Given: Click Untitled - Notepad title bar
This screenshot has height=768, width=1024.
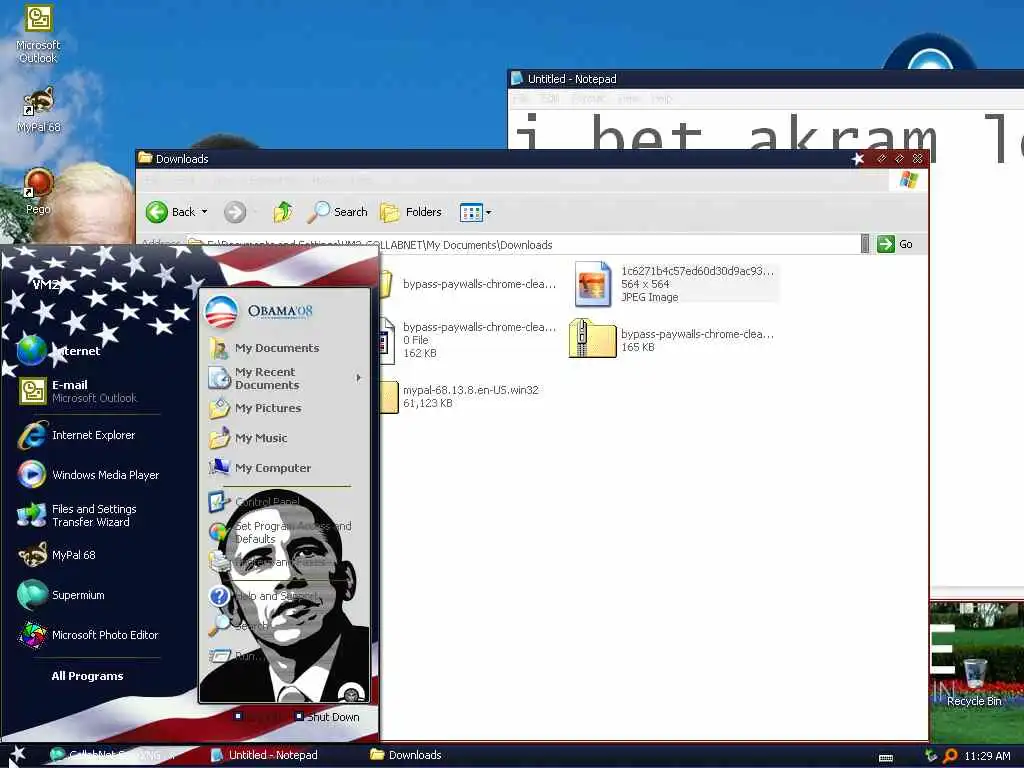Looking at the screenshot, I should click(765, 78).
